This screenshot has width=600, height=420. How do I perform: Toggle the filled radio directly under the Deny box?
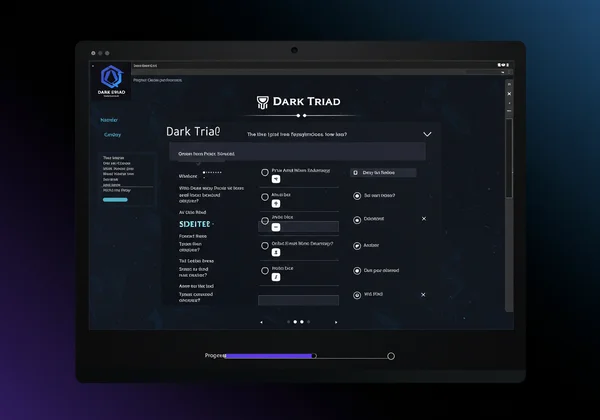point(357,196)
